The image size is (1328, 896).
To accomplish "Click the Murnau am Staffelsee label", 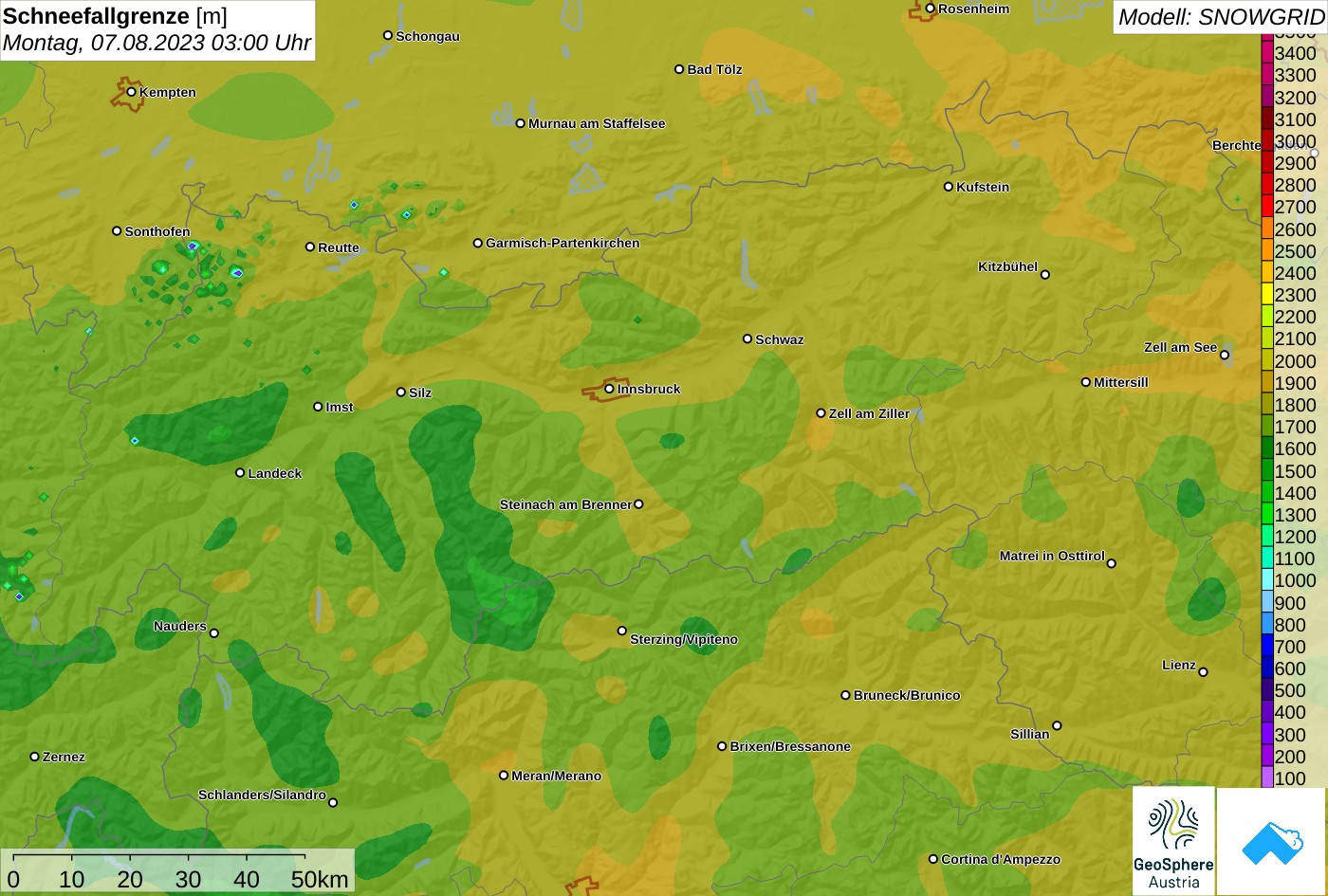I will 597,123.
